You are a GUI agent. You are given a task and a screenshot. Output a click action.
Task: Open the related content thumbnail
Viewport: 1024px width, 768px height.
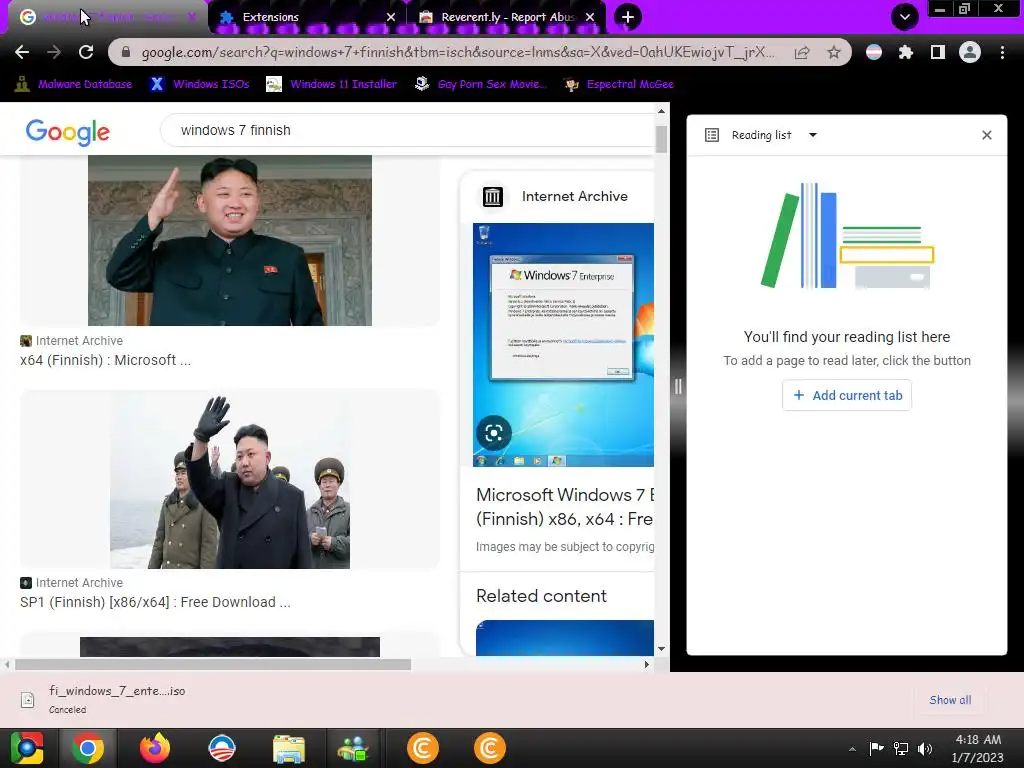coord(564,637)
